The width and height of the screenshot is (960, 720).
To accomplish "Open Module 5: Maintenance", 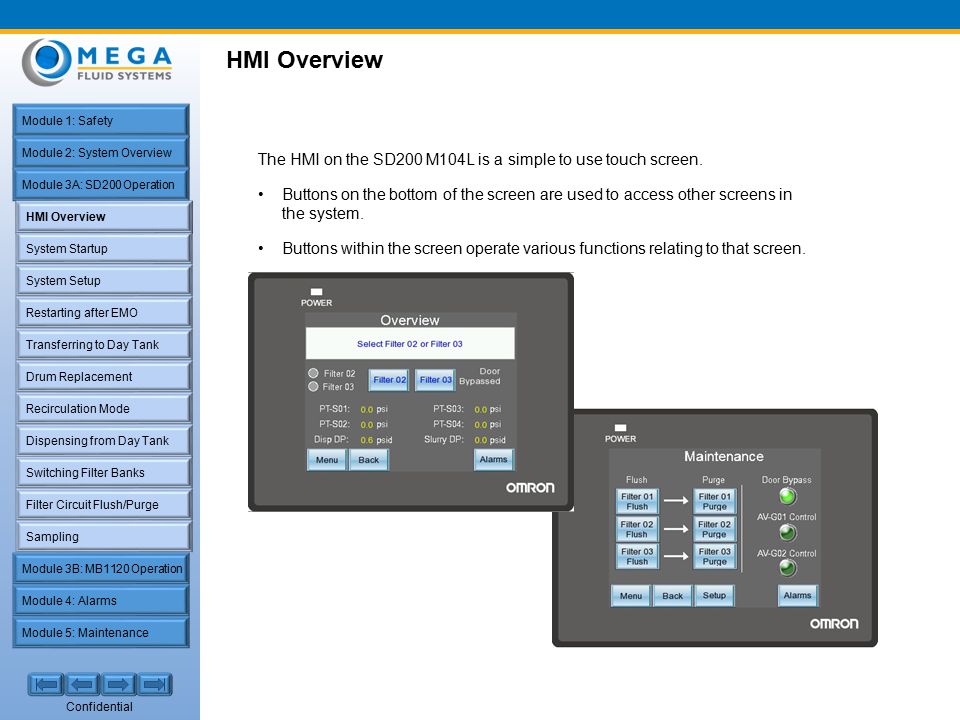I will coord(100,632).
